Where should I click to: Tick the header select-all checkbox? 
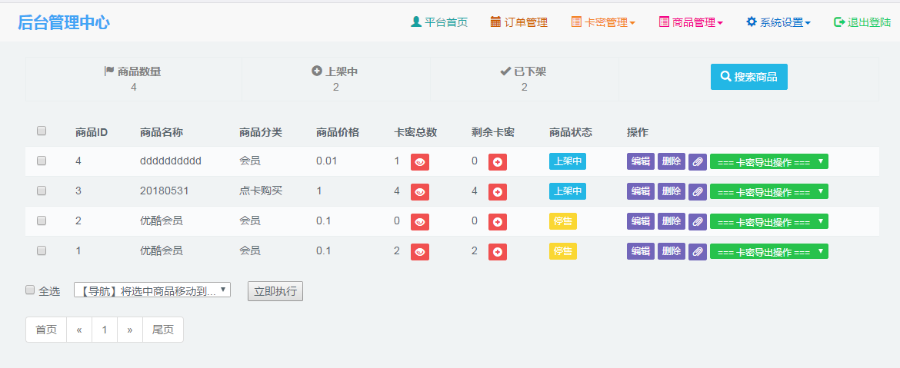pos(41,131)
